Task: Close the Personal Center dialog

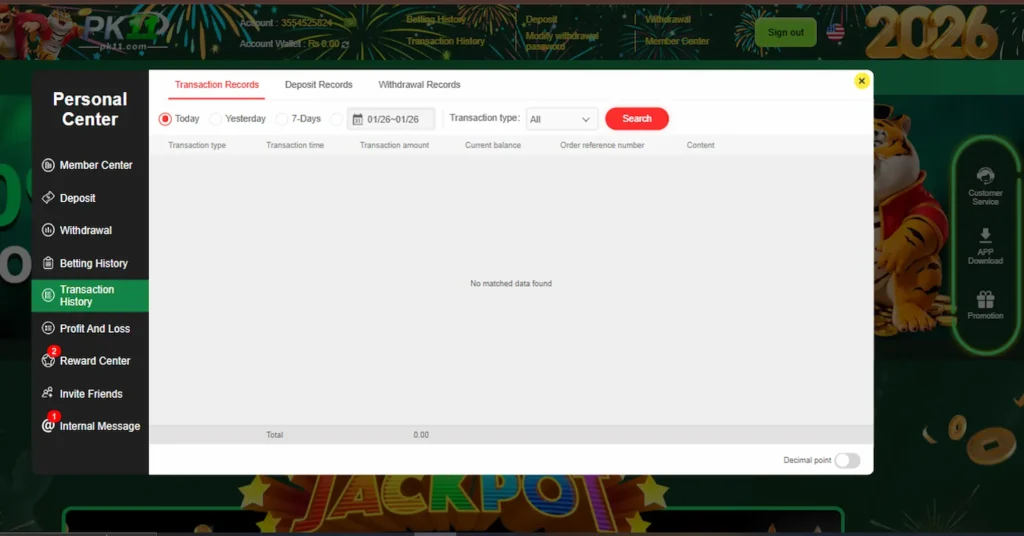Action: coord(861,81)
